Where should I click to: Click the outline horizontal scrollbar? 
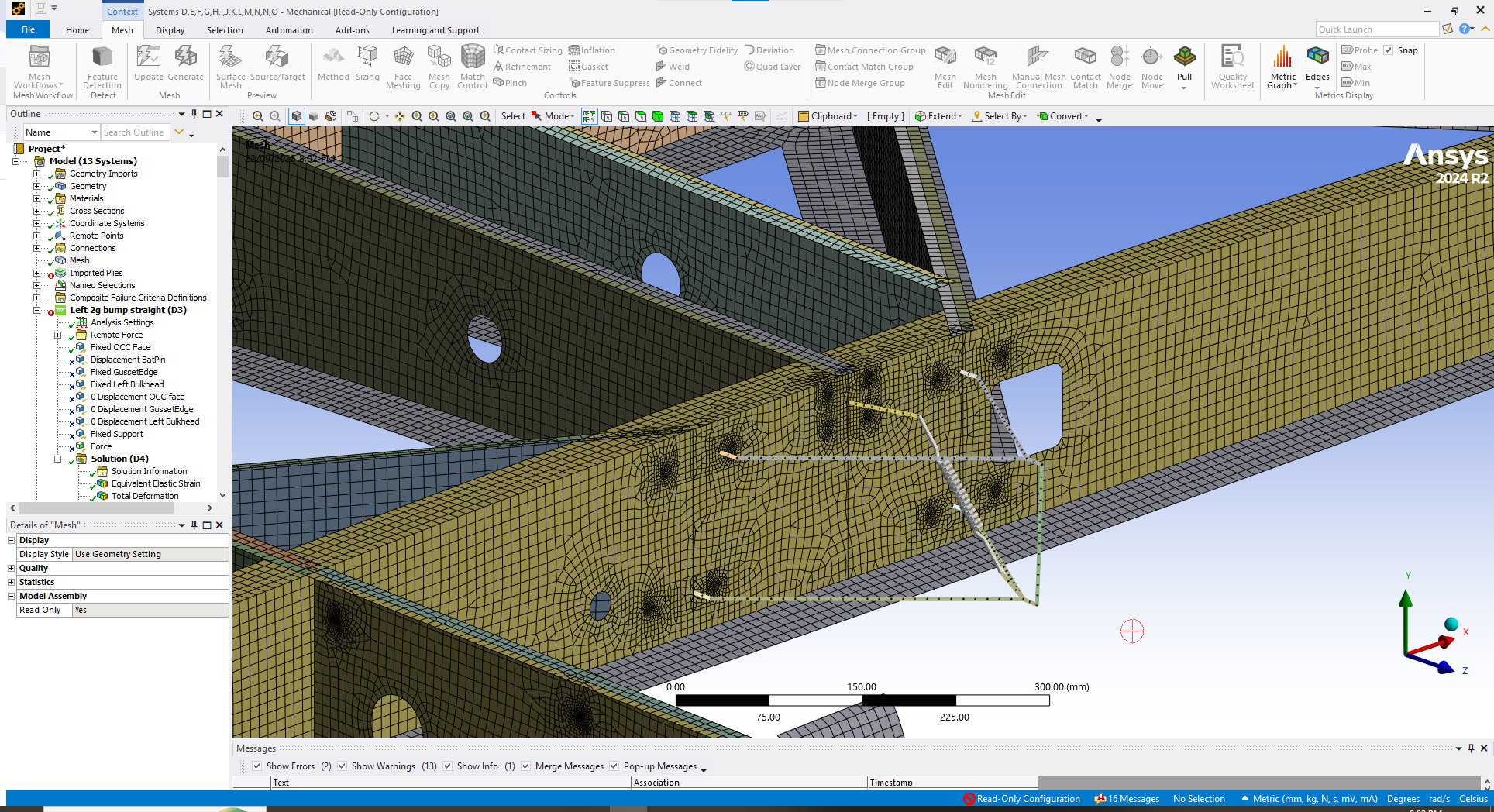point(97,508)
